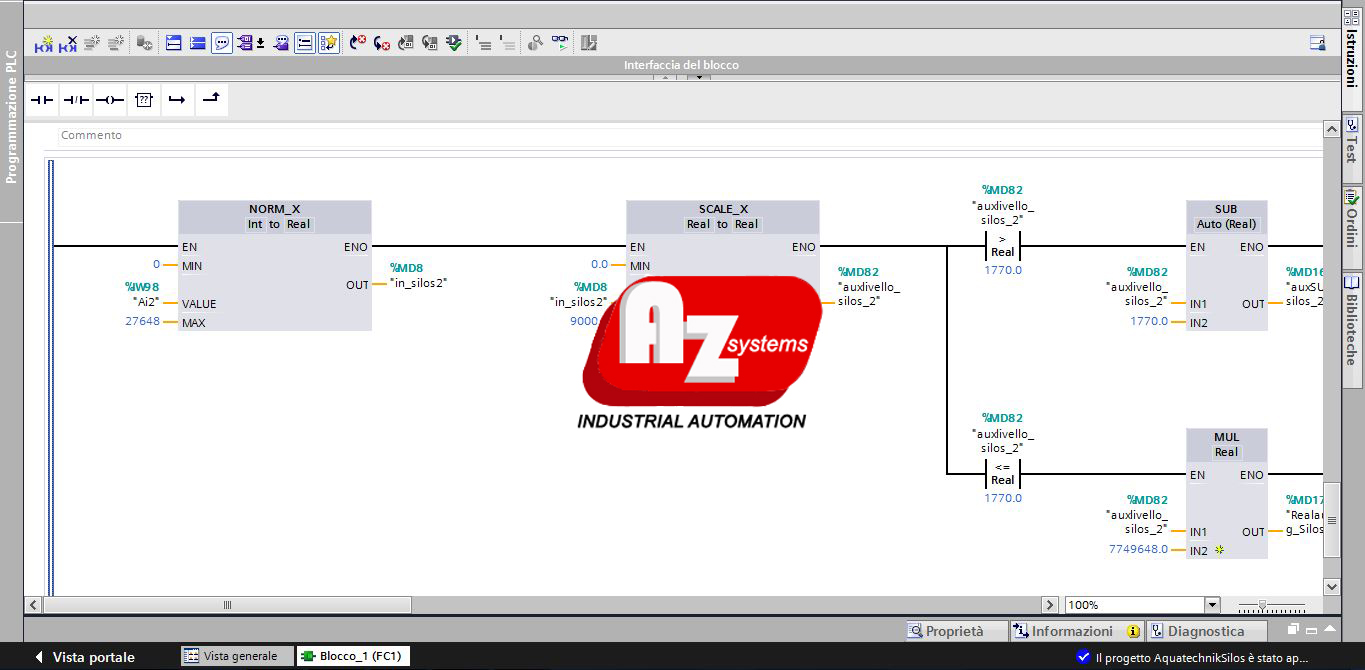Toggle network comments display
The height and width of the screenshot is (670, 1365).
coord(305,43)
